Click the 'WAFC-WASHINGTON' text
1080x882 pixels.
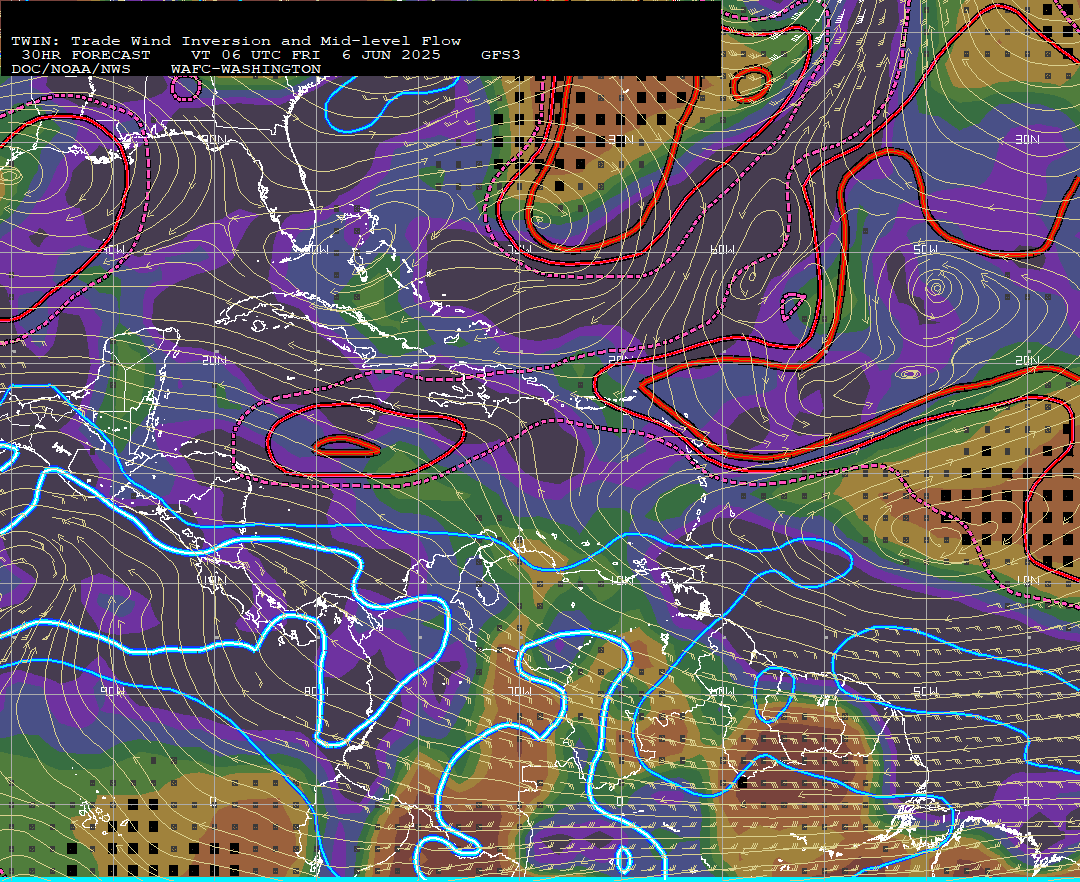coord(246,70)
